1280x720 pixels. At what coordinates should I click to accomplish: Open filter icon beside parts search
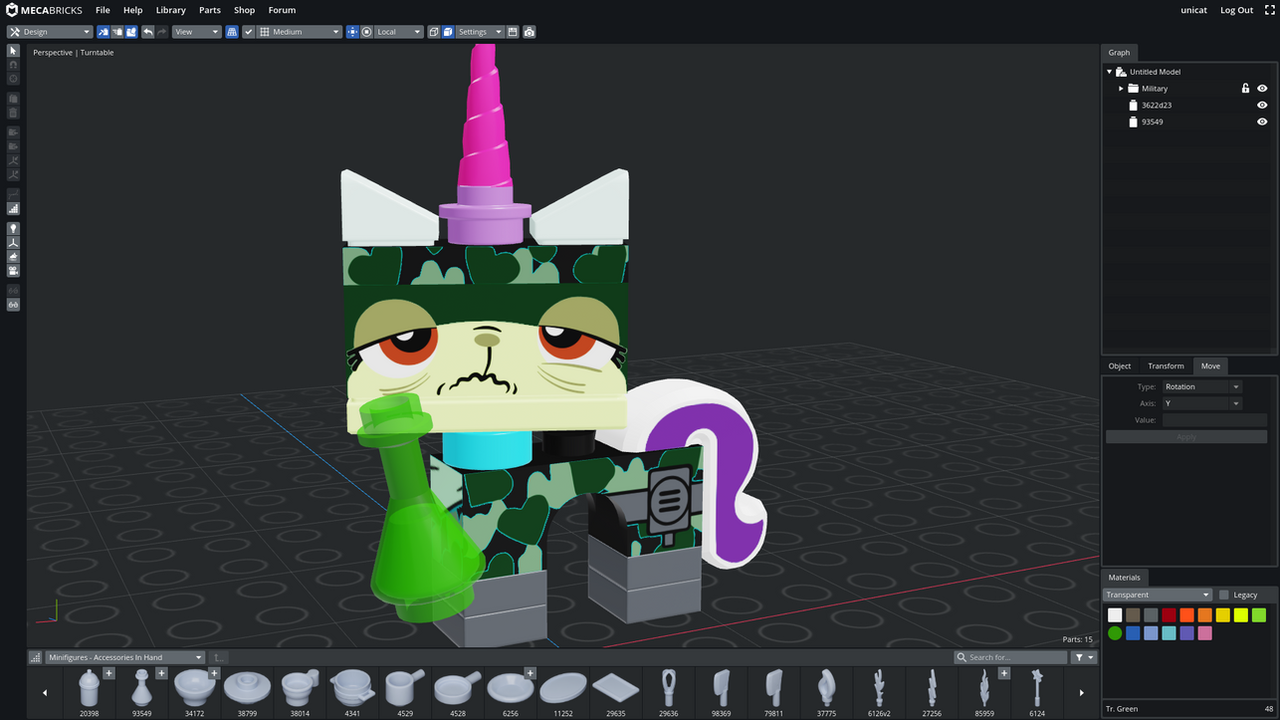point(1084,657)
